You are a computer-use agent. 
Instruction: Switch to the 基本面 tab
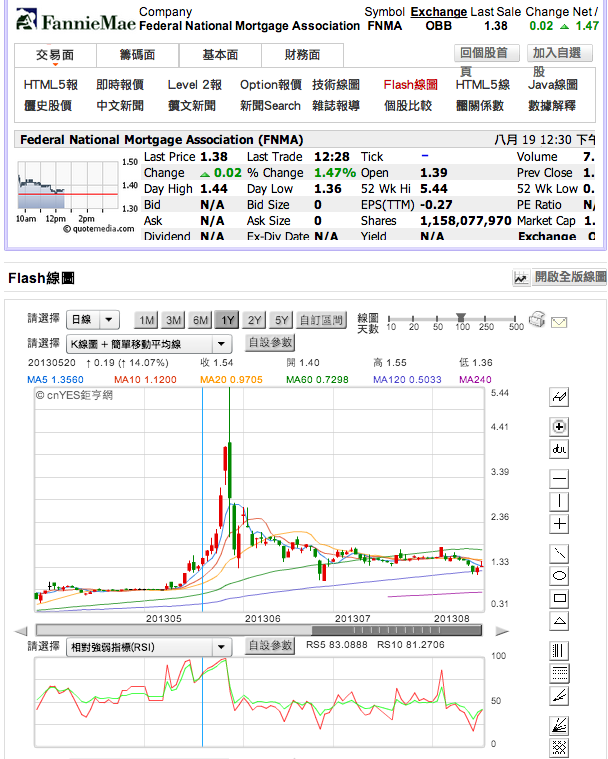(220, 55)
